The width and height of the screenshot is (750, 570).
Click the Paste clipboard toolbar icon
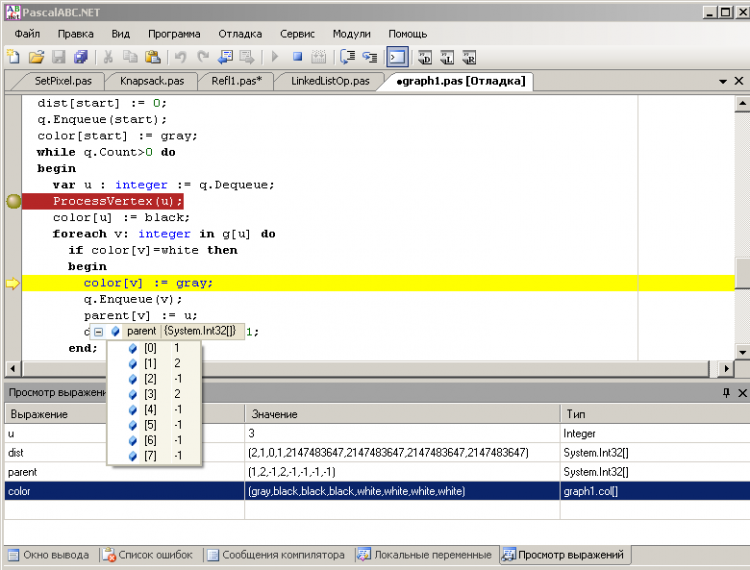153,57
